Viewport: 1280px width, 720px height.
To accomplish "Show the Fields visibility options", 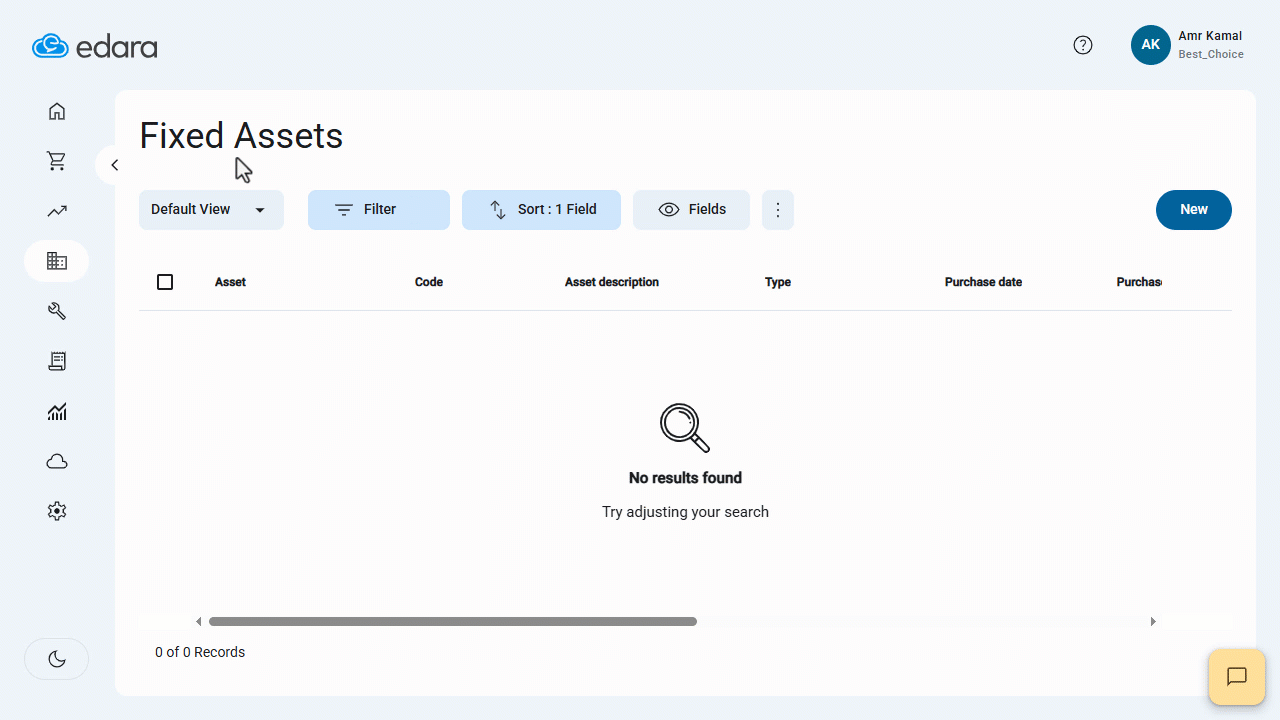I will [691, 210].
